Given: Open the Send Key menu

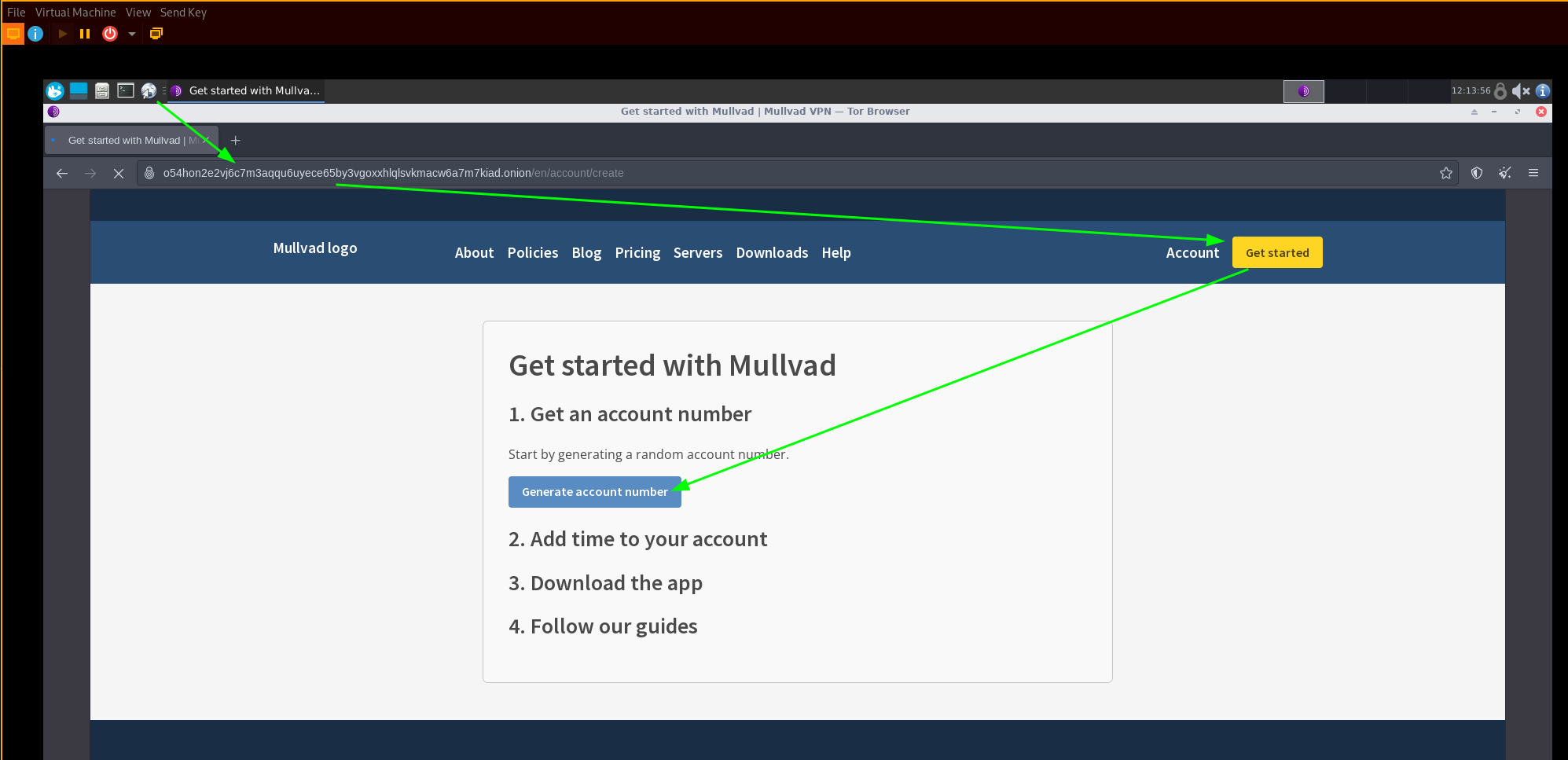Looking at the screenshot, I should point(183,13).
